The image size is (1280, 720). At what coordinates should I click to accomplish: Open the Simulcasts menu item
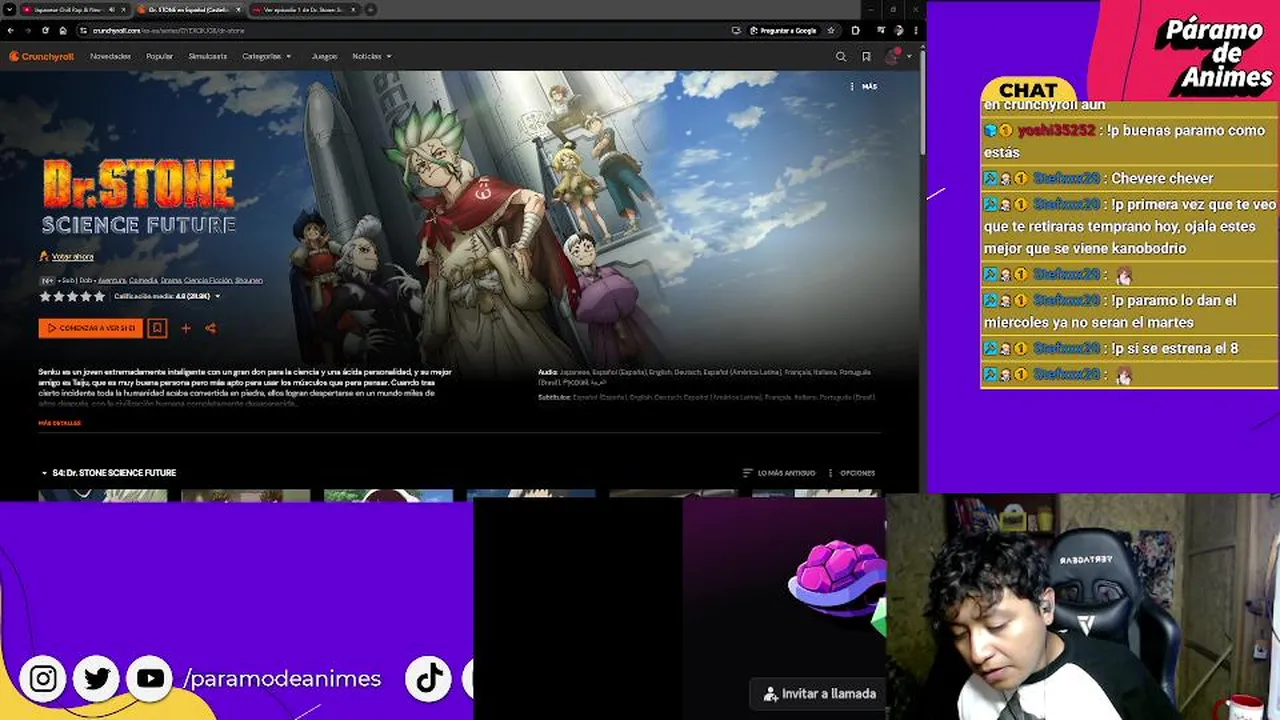(x=207, y=57)
